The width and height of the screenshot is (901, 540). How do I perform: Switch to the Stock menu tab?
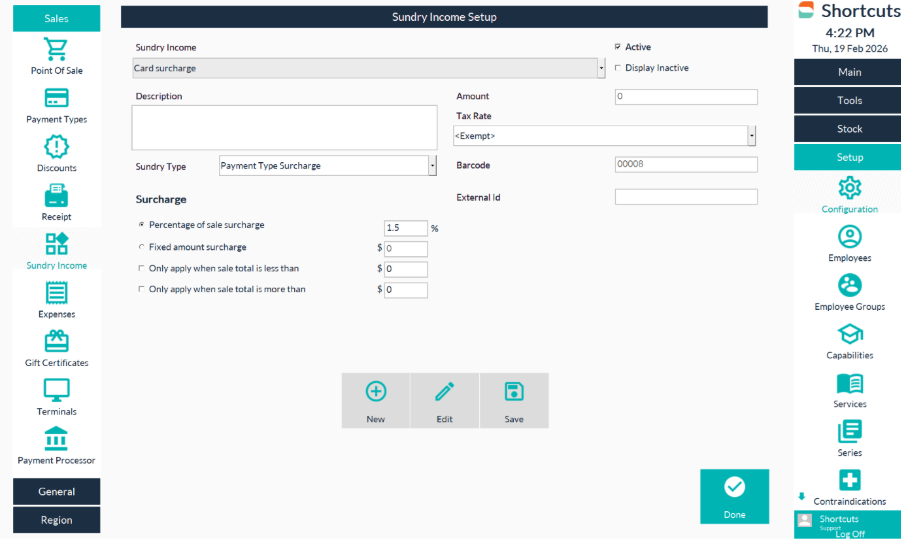click(849, 129)
